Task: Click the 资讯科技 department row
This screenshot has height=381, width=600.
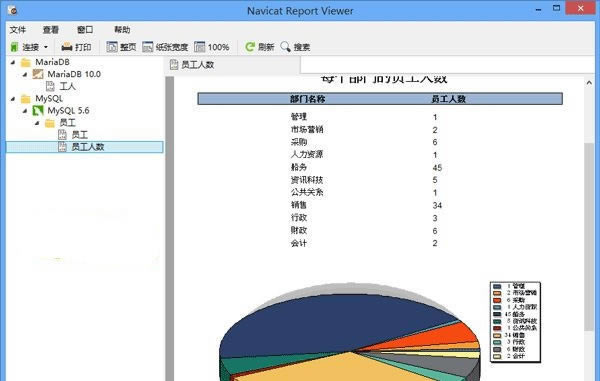Action: [x=307, y=180]
